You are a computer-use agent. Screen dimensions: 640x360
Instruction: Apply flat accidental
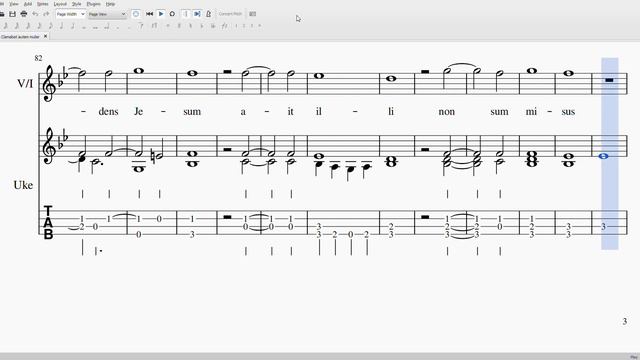click(202, 26)
